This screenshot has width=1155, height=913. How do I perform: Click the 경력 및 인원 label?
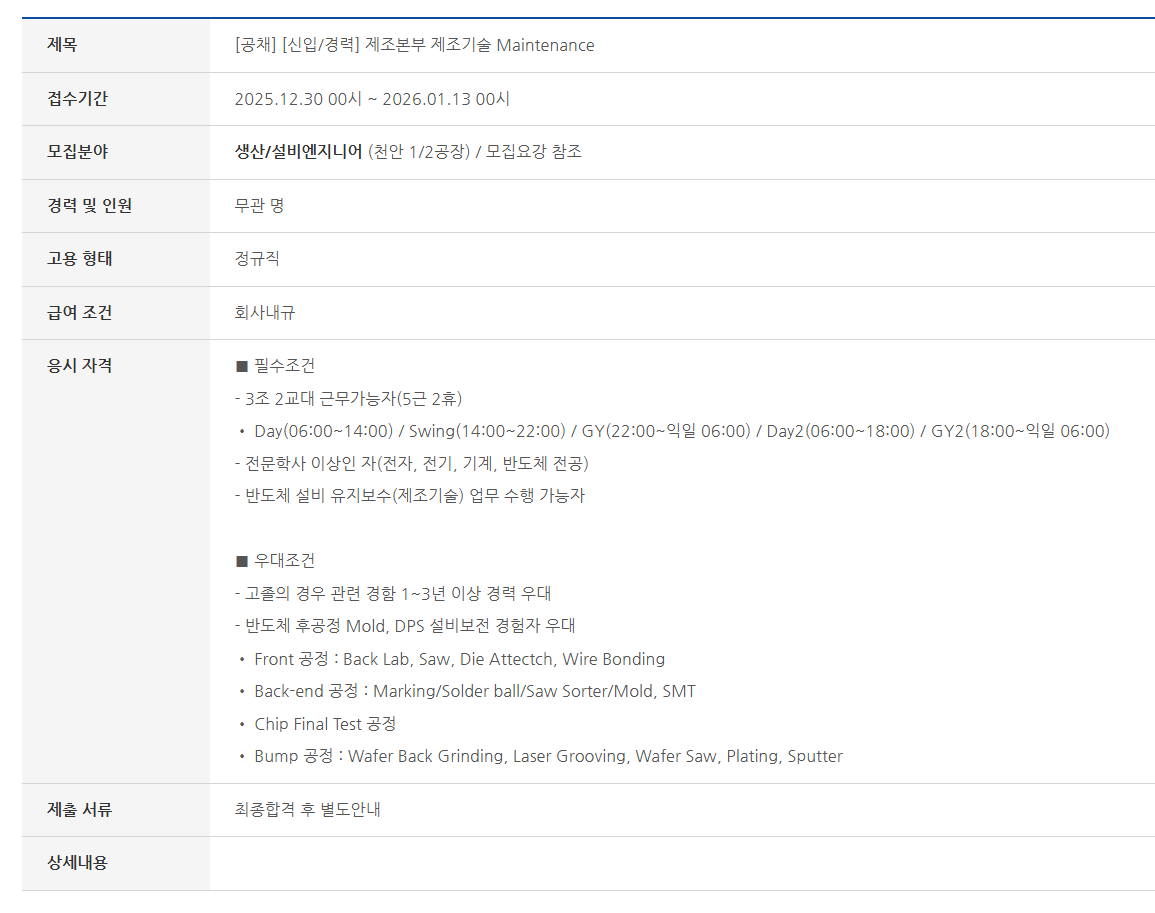pyautogui.click(x=90, y=206)
